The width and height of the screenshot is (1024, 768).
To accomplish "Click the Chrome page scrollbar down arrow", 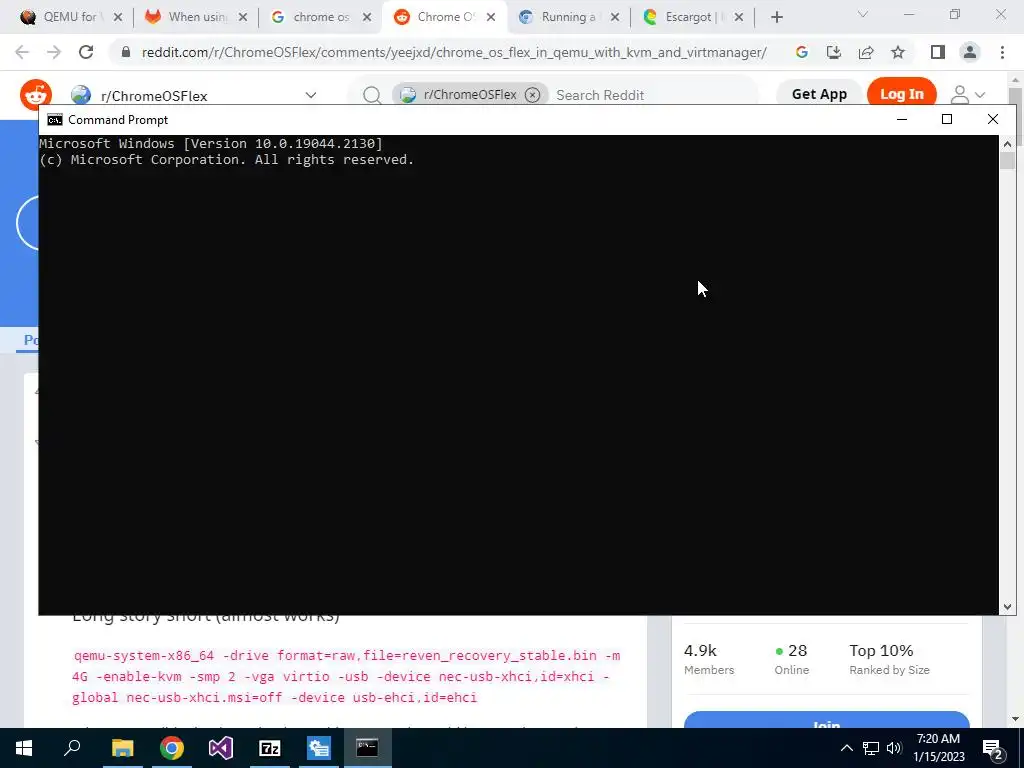I will (1016, 719).
